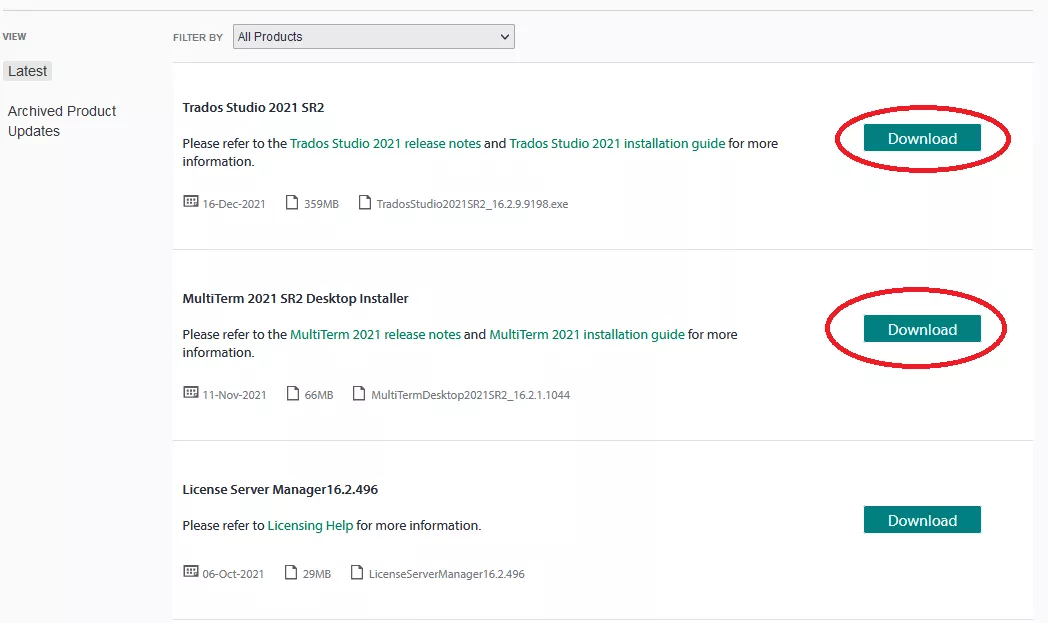Click the calendar icon beside 06-Oct-2021
The image size is (1048, 623).
pyautogui.click(x=190, y=572)
